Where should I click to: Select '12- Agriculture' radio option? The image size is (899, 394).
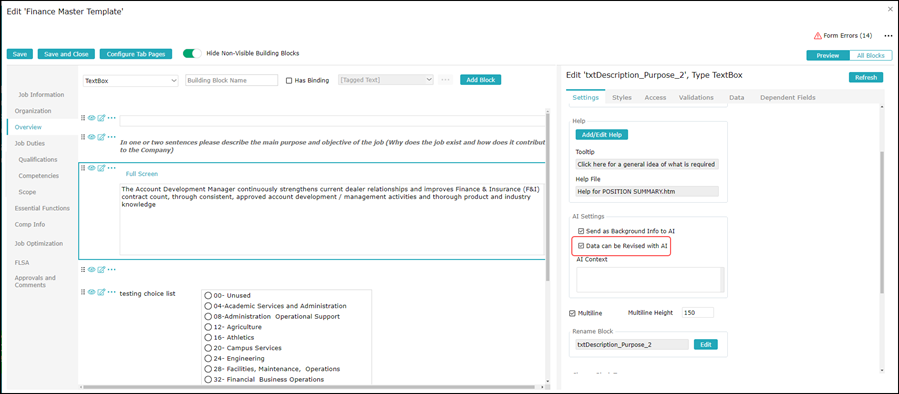pyautogui.click(x=208, y=327)
